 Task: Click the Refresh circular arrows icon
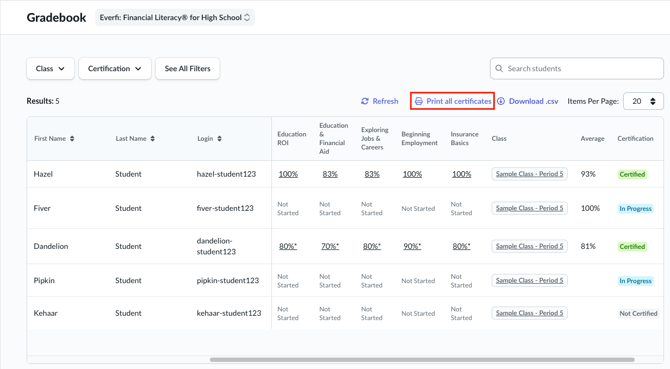(364, 101)
